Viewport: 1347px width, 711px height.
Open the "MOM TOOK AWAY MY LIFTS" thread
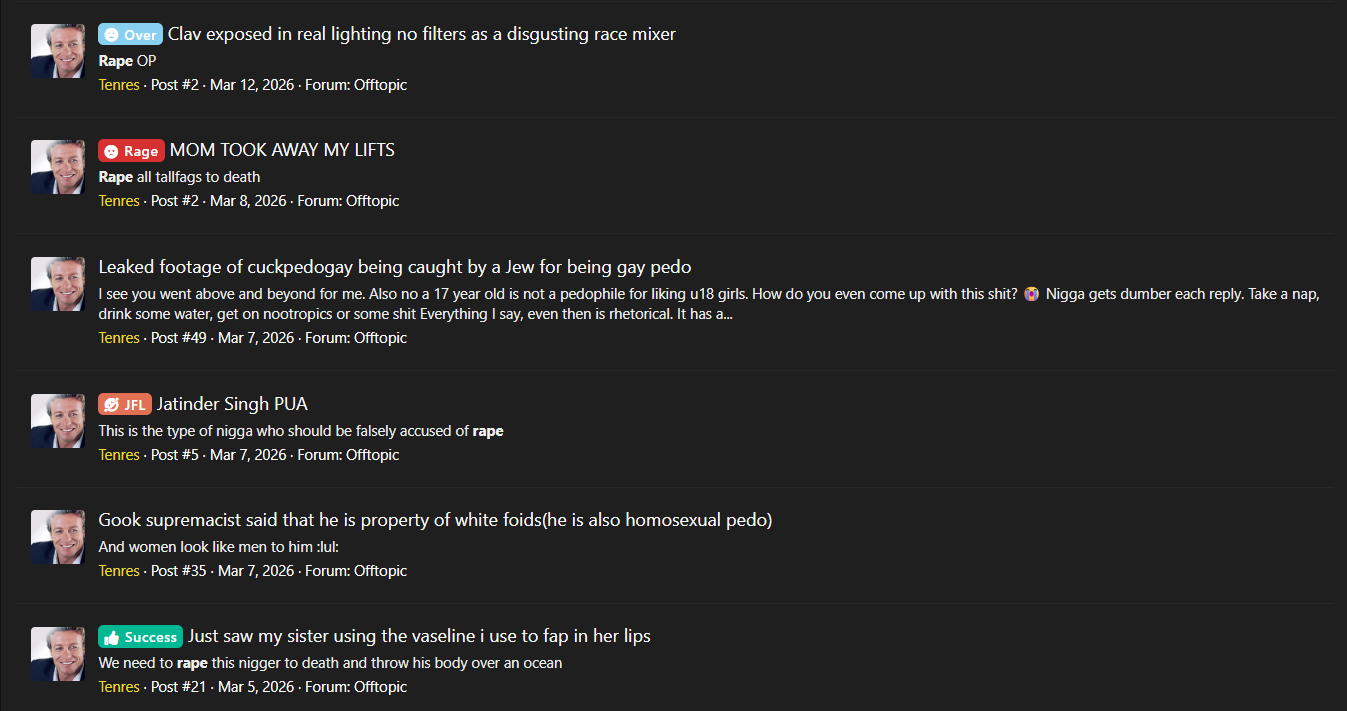[x=282, y=150]
